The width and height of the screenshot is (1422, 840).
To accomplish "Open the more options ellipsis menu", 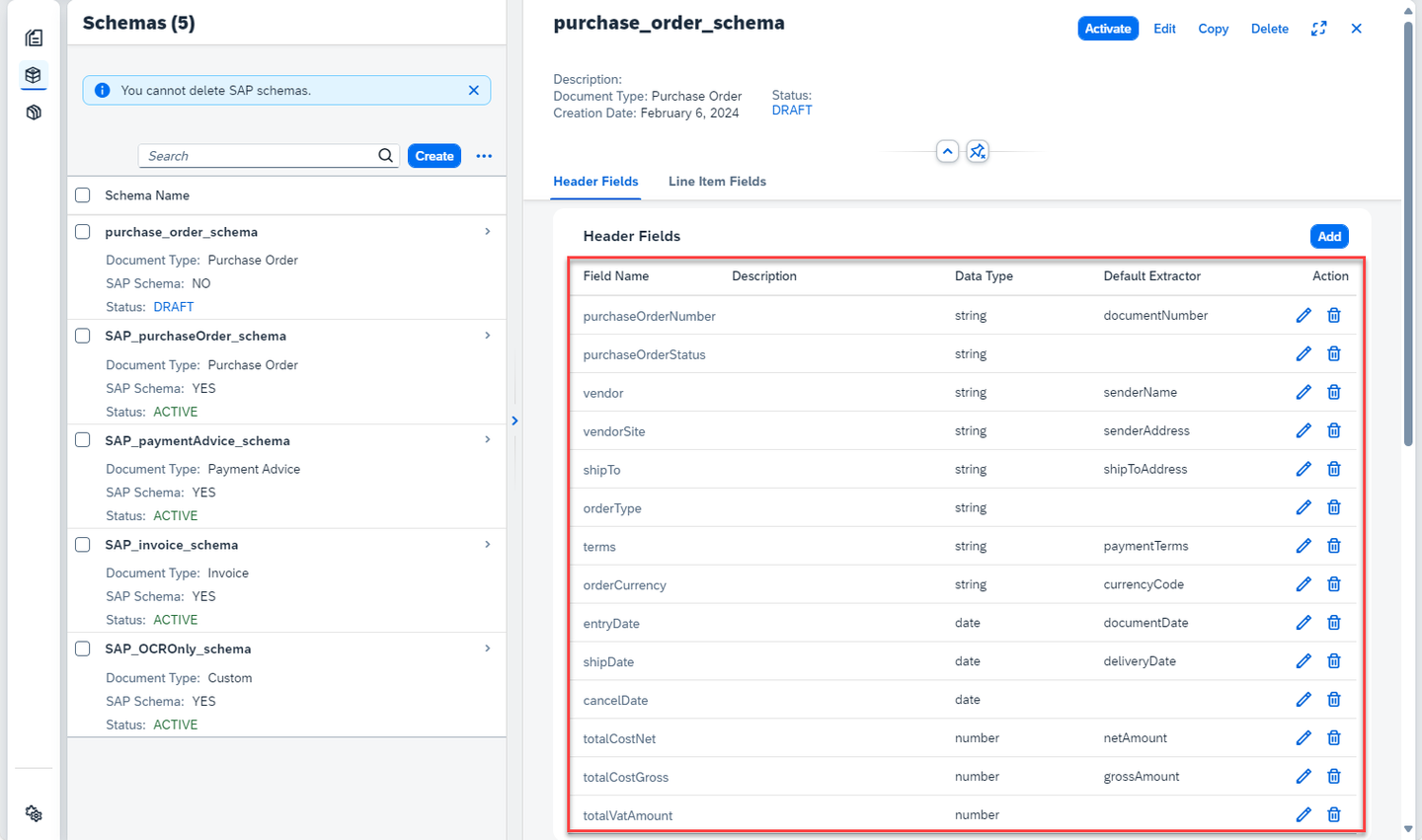I will click(484, 156).
